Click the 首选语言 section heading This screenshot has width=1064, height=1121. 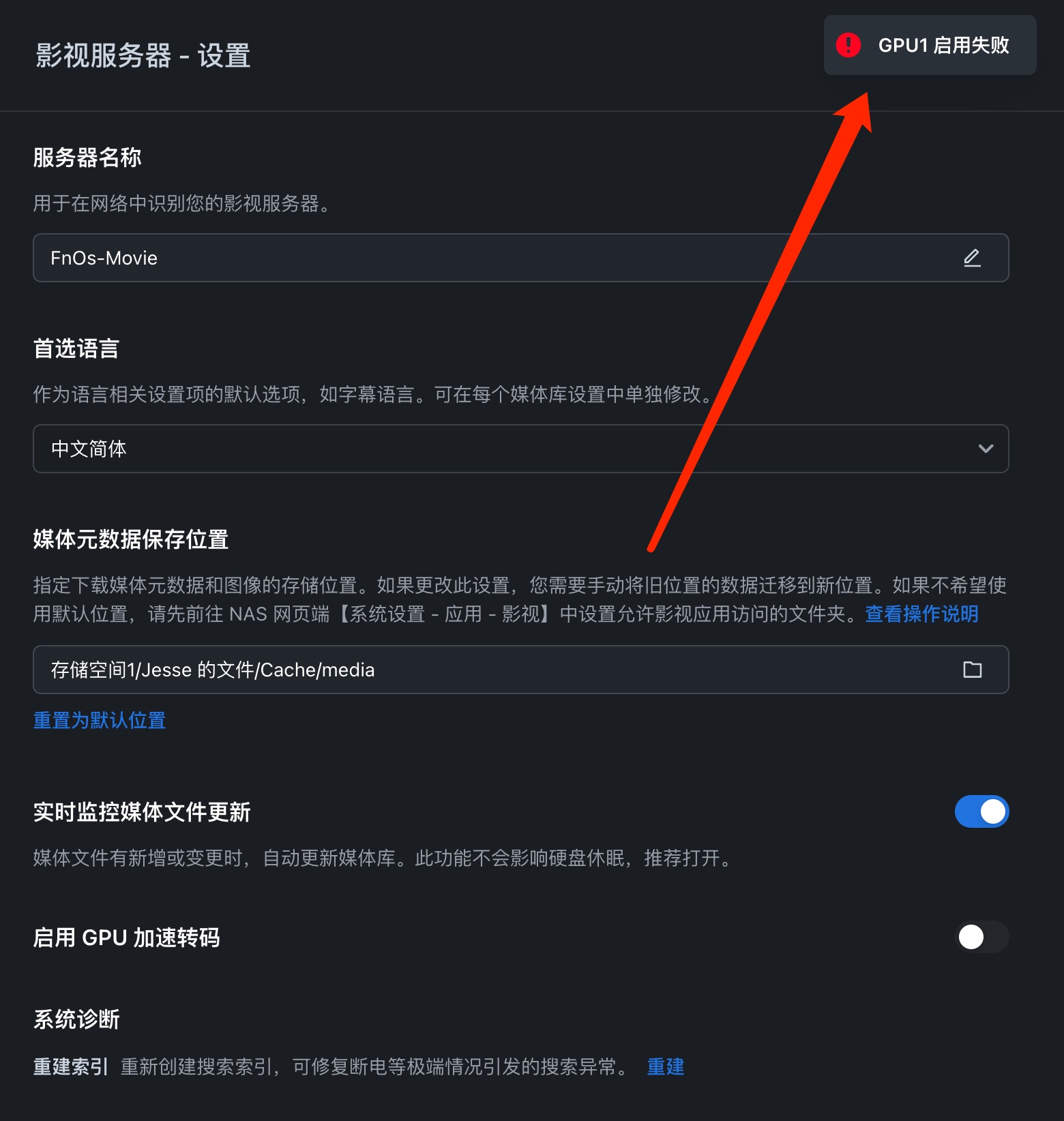[x=76, y=348]
